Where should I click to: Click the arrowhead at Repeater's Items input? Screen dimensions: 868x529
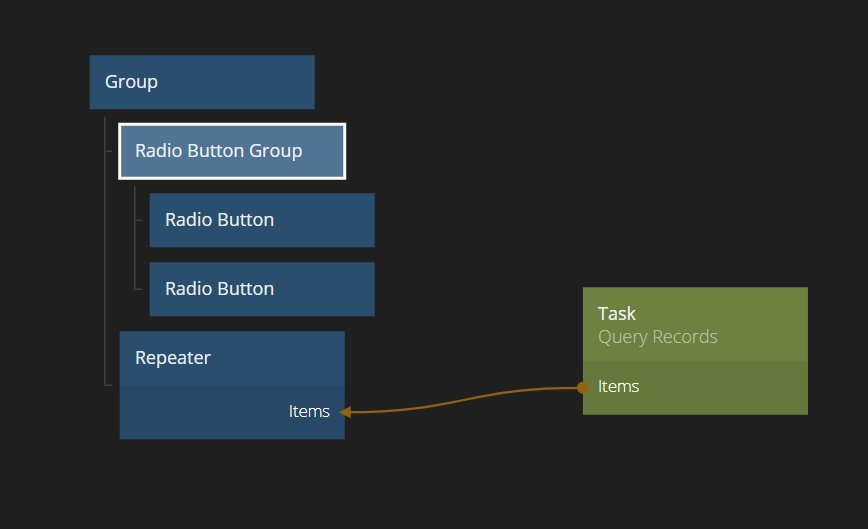pos(345,411)
